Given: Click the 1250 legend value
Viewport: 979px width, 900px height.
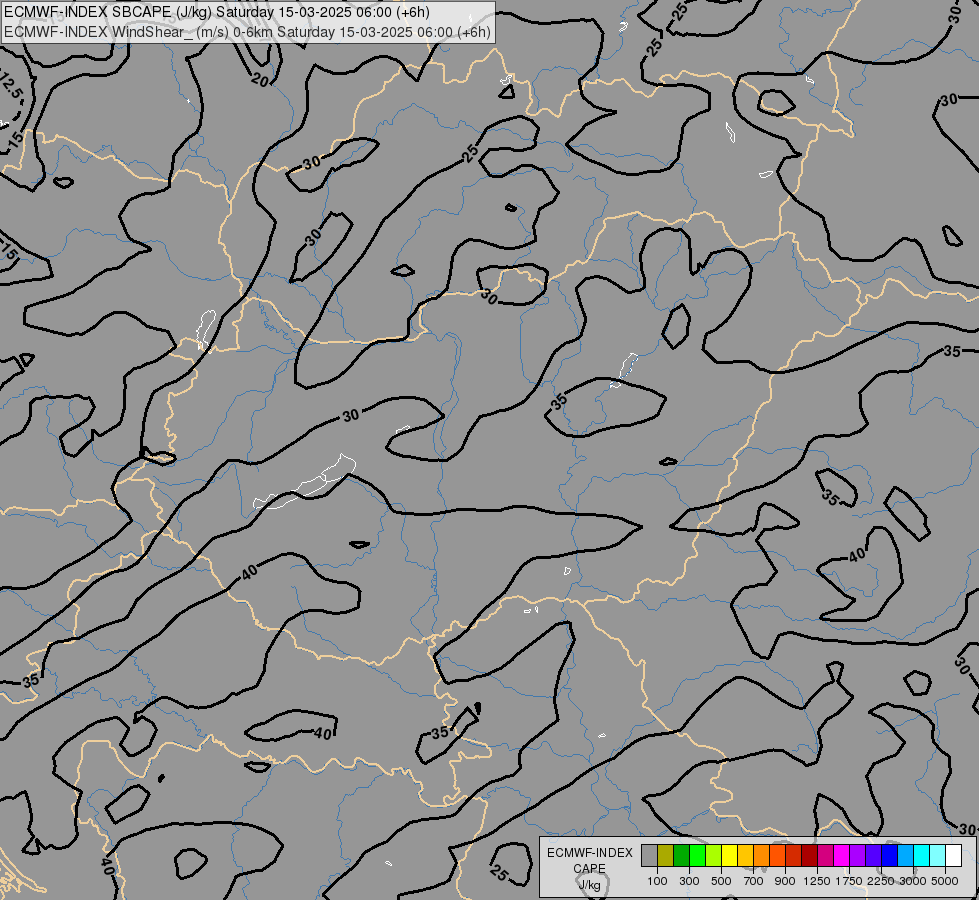Looking at the screenshot, I should click(817, 881).
